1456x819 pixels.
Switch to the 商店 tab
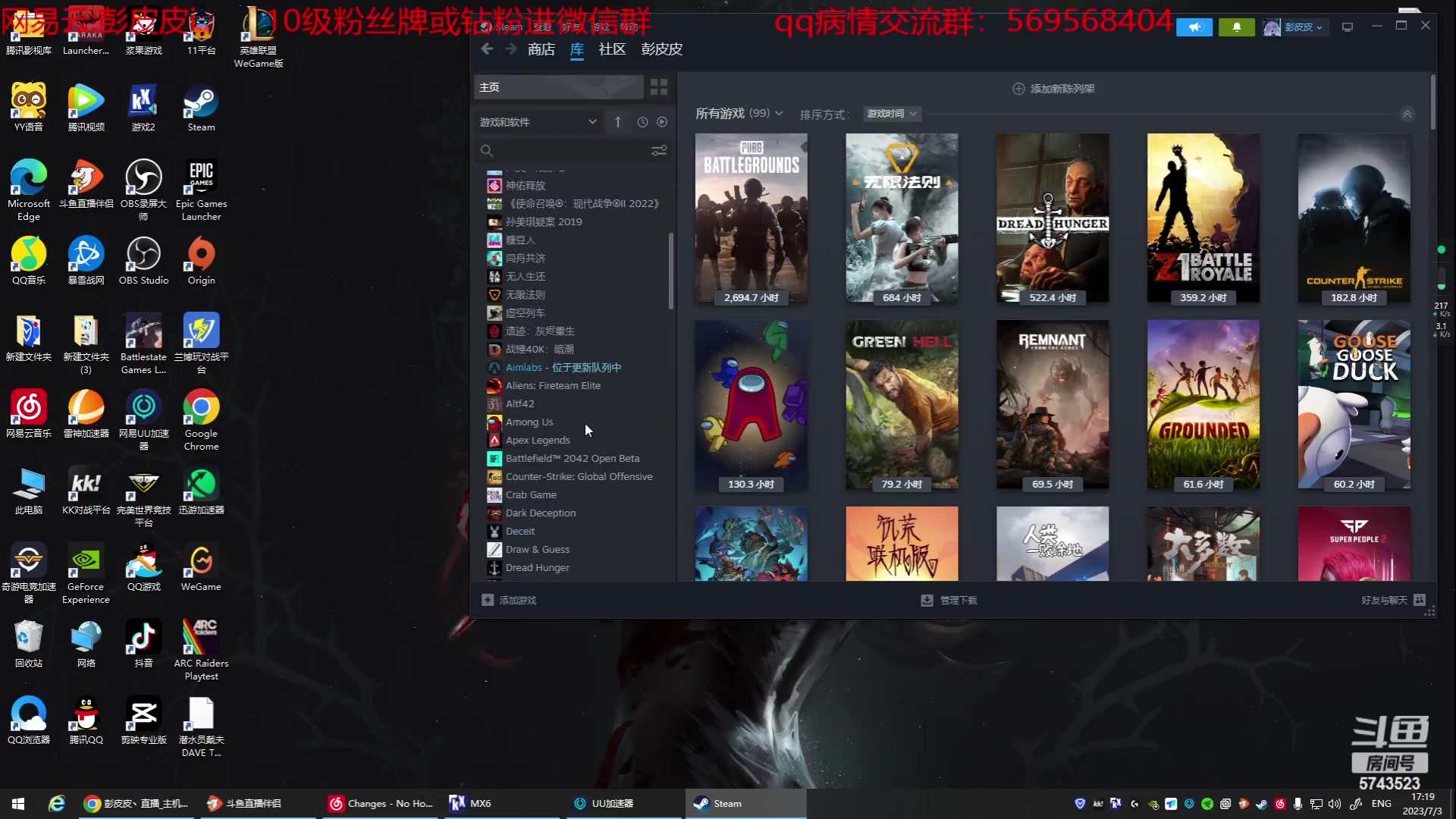coord(541,49)
